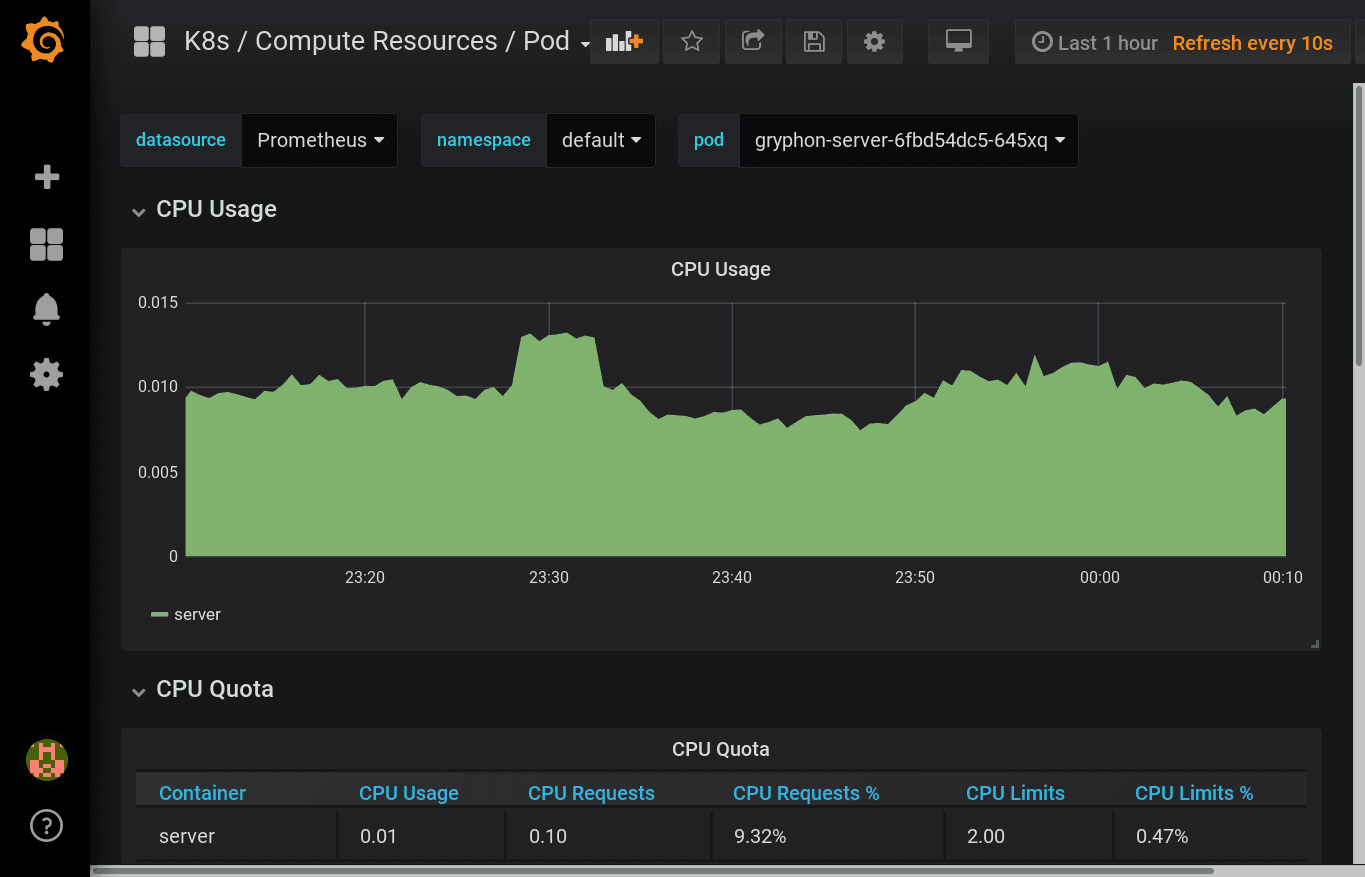Open the Create menu in the sidebar
The image size is (1365, 877).
click(45, 176)
